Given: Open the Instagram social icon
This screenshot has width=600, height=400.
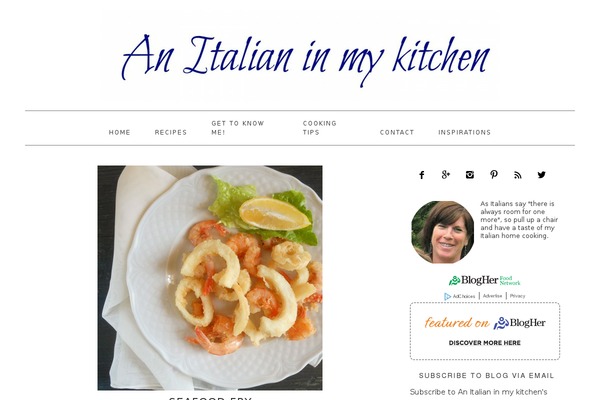Looking at the screenshot, I should [x=470, y=175].
